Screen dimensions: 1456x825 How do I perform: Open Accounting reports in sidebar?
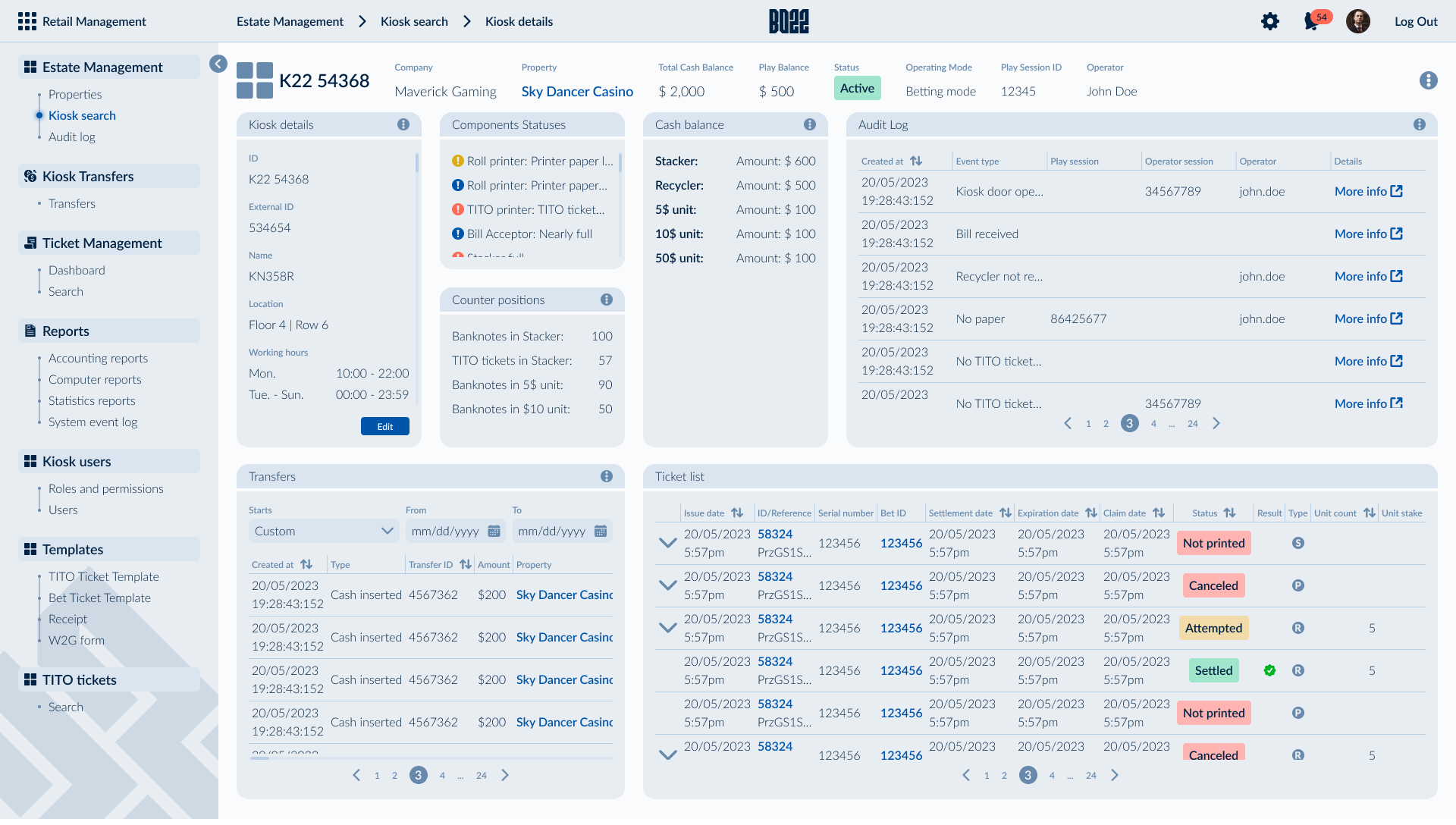(x=98, y=358)
